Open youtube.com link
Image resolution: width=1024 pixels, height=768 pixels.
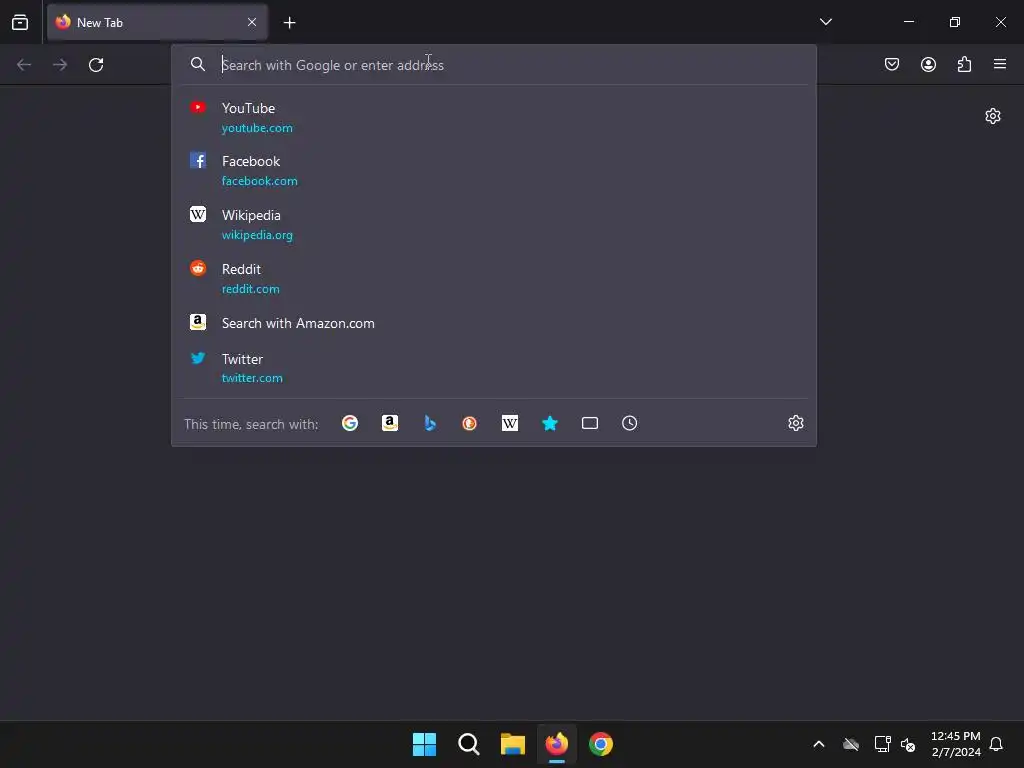point(257,128)
